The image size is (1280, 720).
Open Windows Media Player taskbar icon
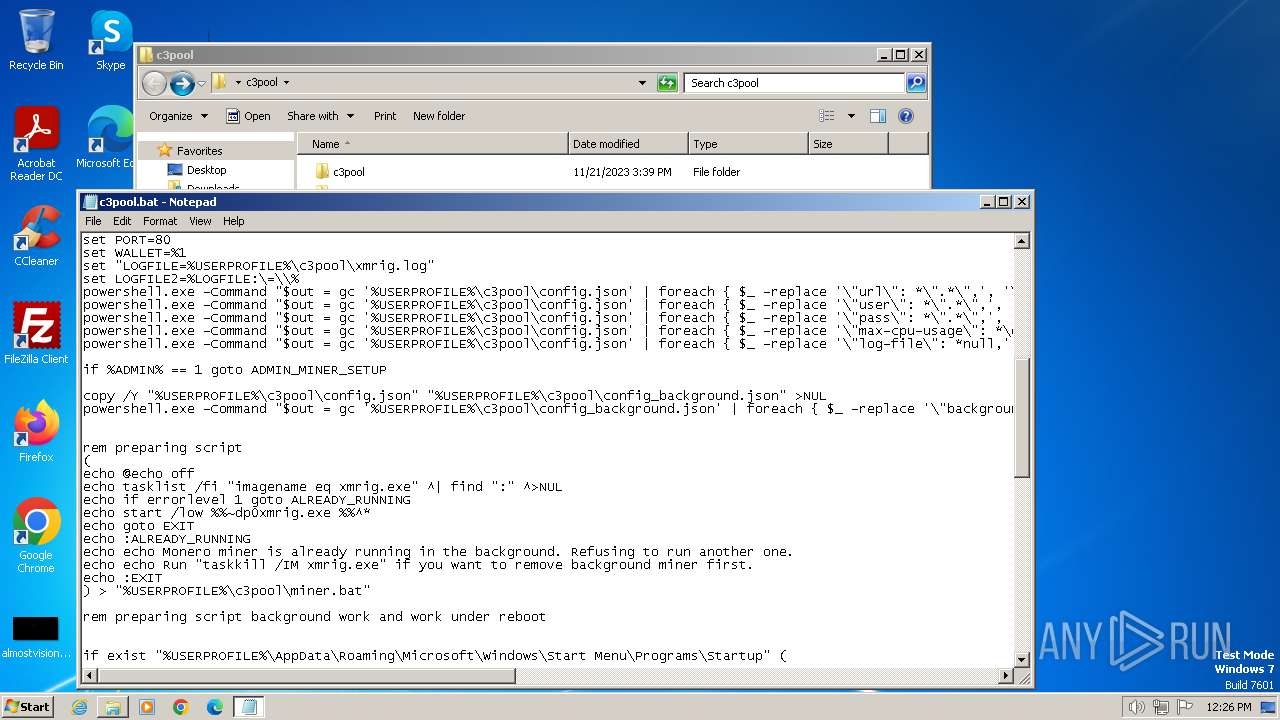147,707
